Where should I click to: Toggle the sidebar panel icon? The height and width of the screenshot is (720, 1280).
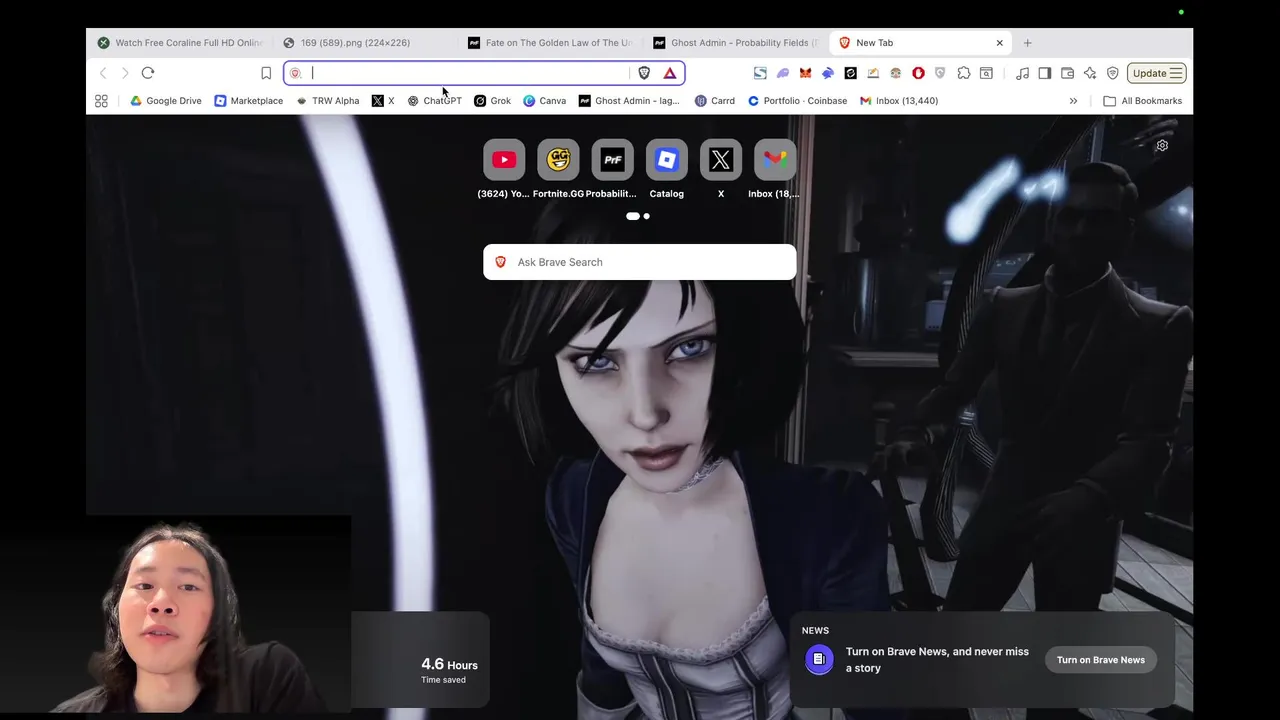click(x=1045, y=73)
